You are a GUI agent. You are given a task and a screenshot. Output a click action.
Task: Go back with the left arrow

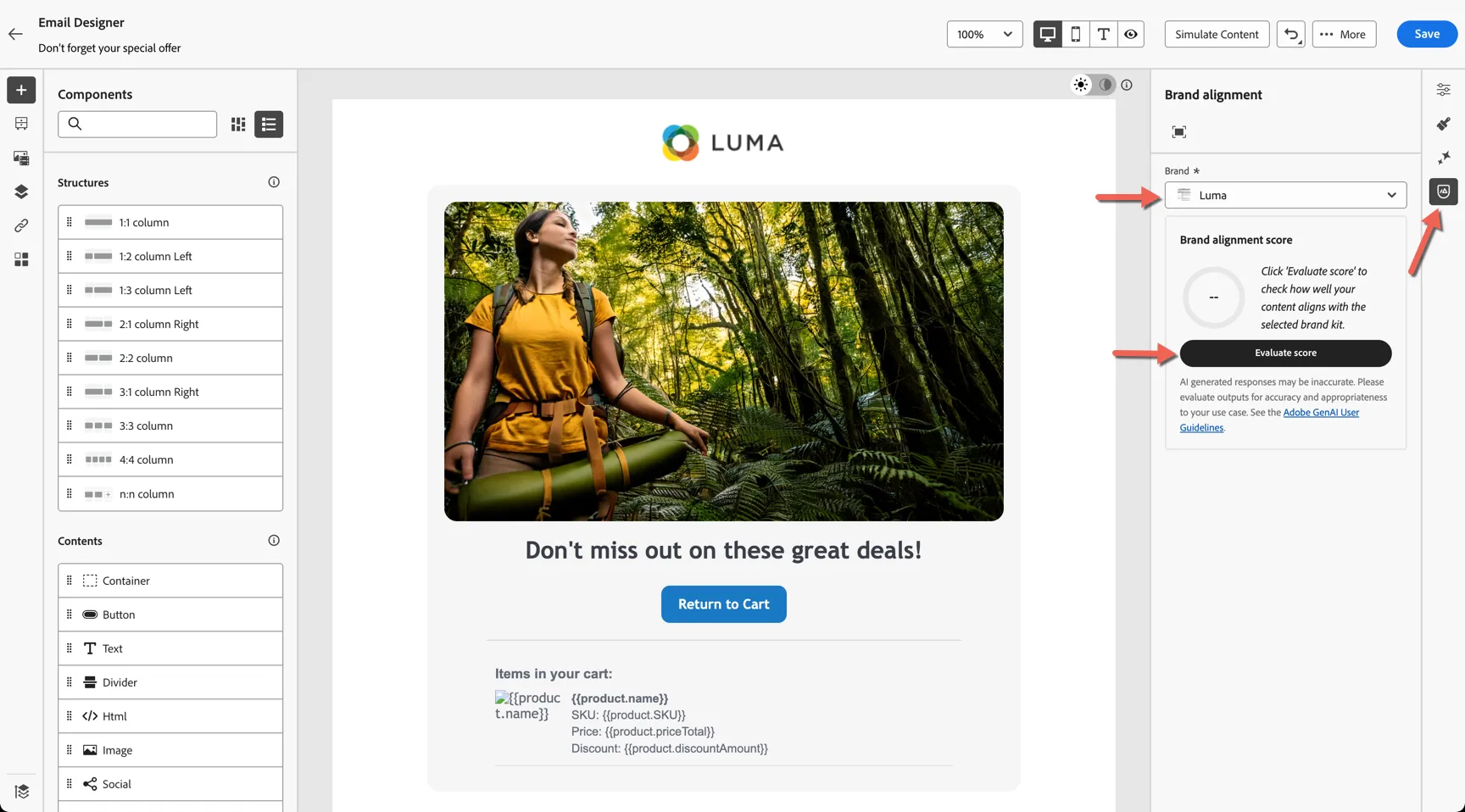click(15, 34)
